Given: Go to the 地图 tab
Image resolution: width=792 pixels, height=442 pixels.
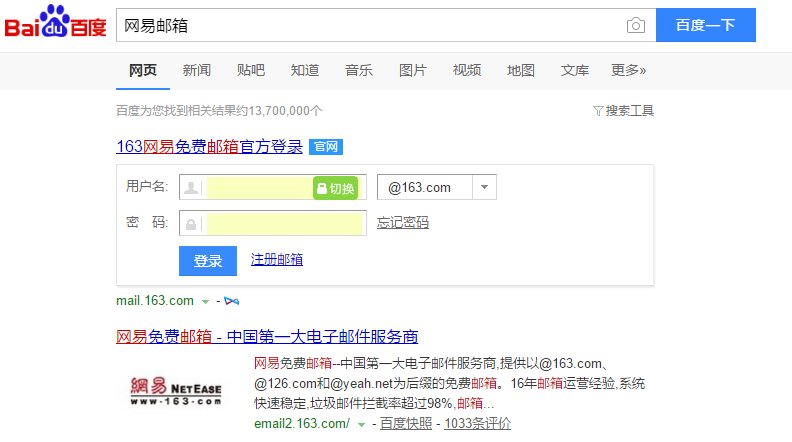Looking at the screenshot, I should [521, 70].
